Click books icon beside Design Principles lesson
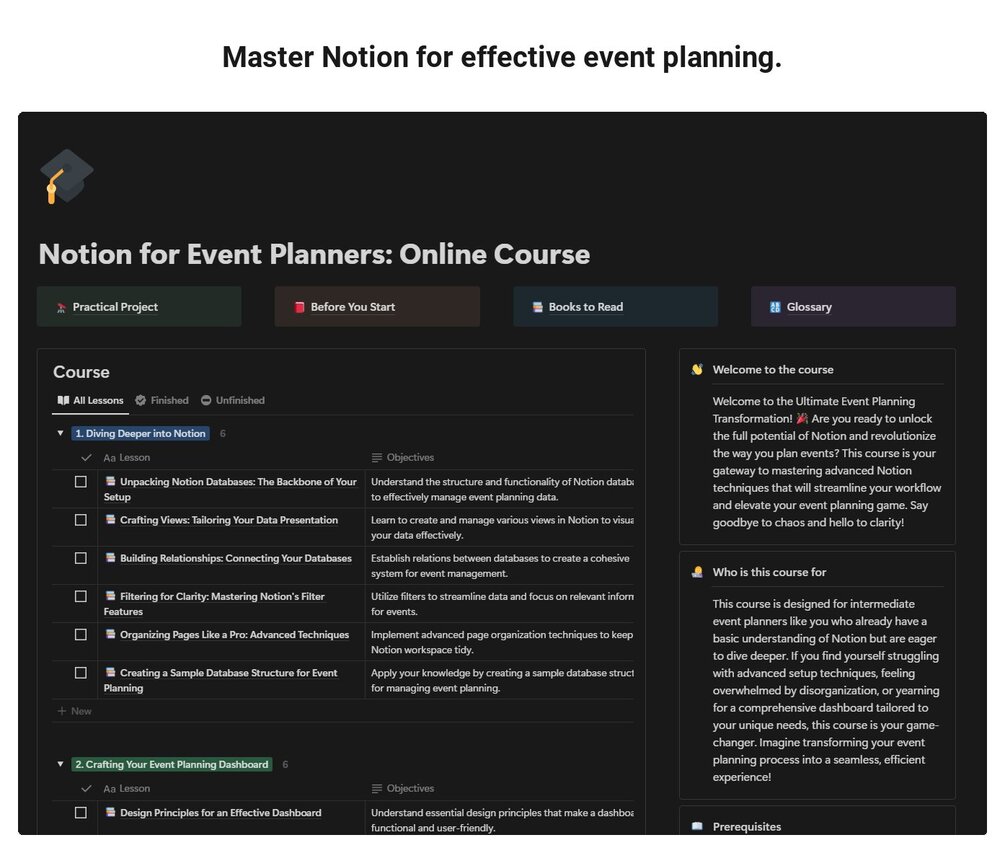The image size is (1005, 853). (x=110, y=813)
